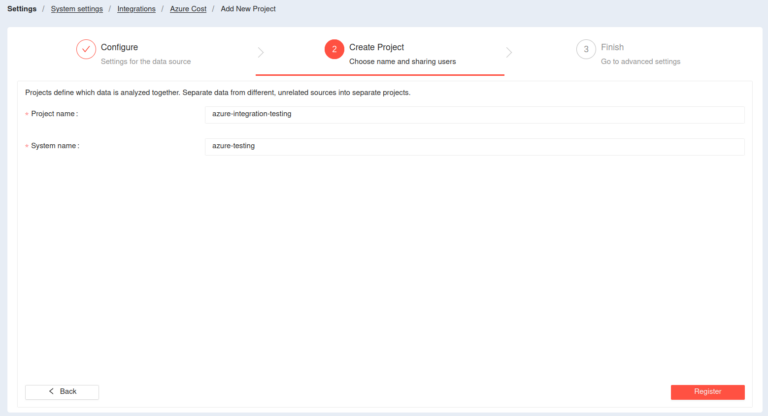
Task: Click the "System name" field label
Action: coord(55,146)
